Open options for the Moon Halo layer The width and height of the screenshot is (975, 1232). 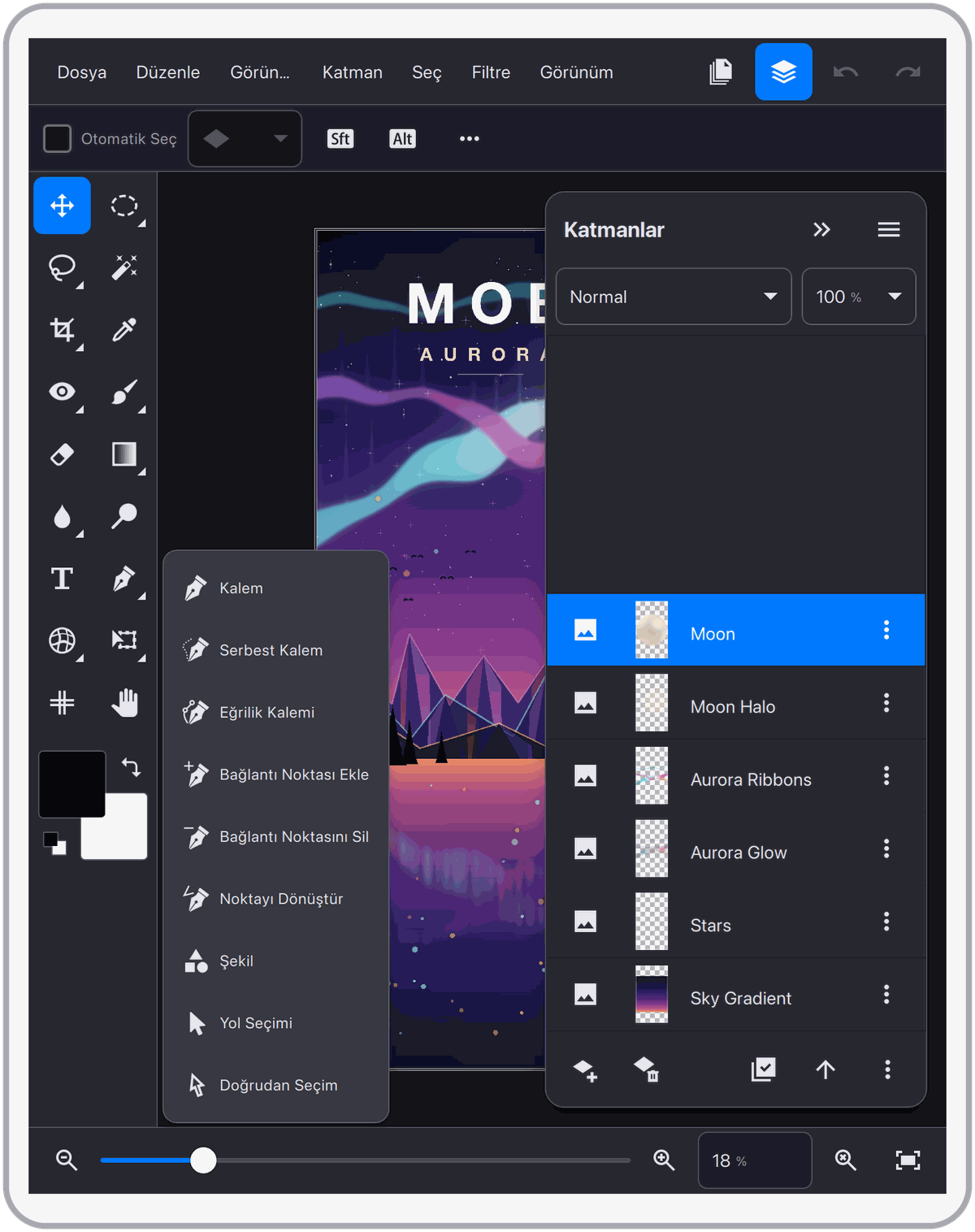click(x=886, y=703)
